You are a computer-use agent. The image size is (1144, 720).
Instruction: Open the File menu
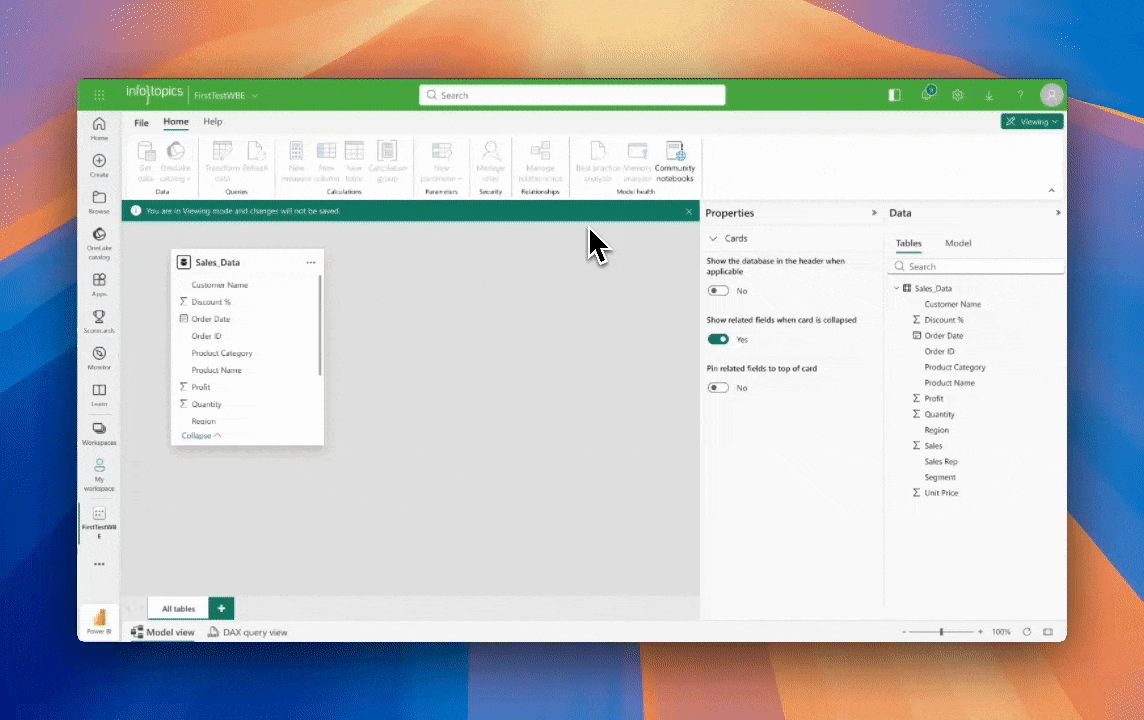tap(141, 123)
